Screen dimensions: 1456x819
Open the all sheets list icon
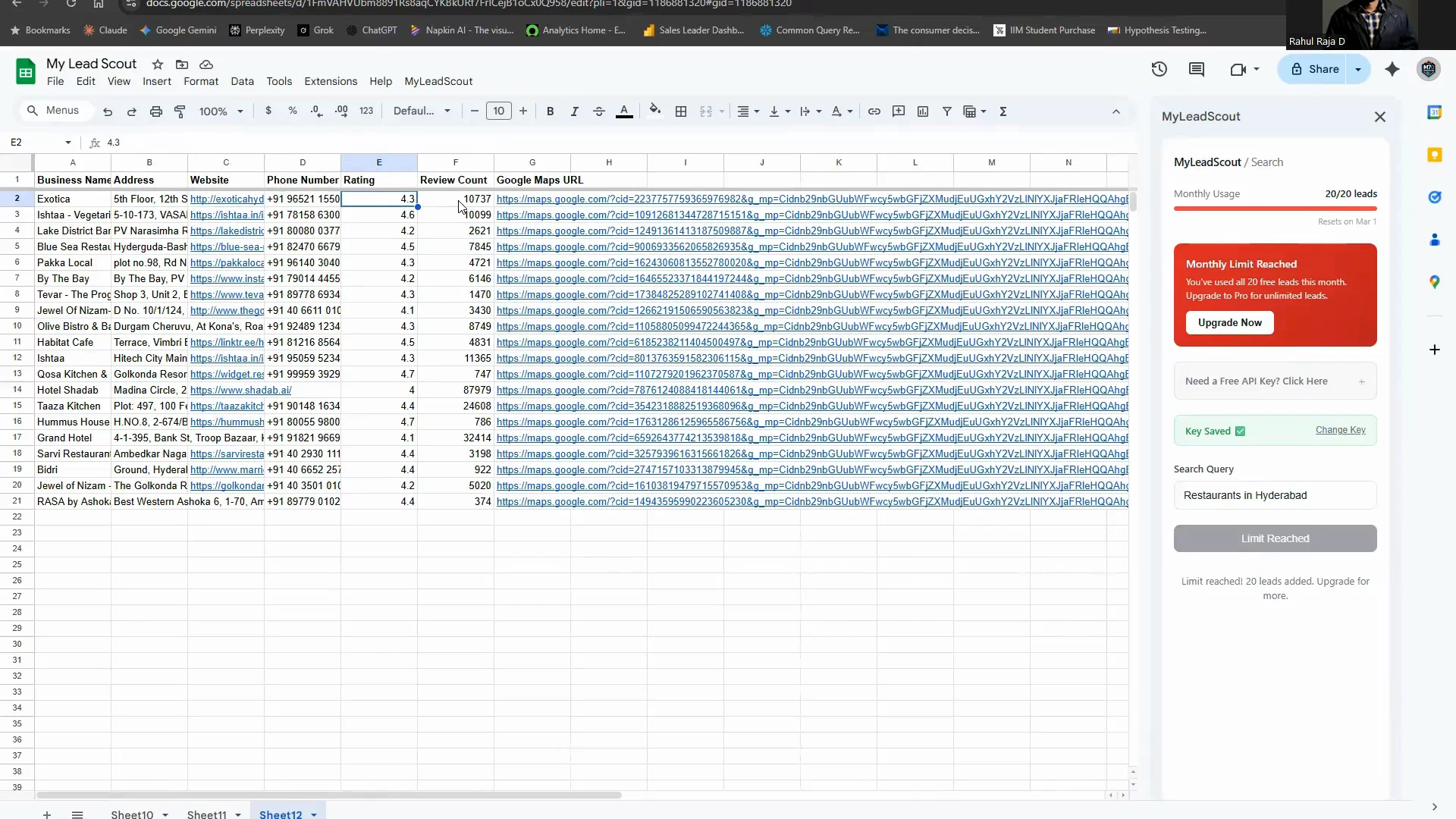pos(77,814)
